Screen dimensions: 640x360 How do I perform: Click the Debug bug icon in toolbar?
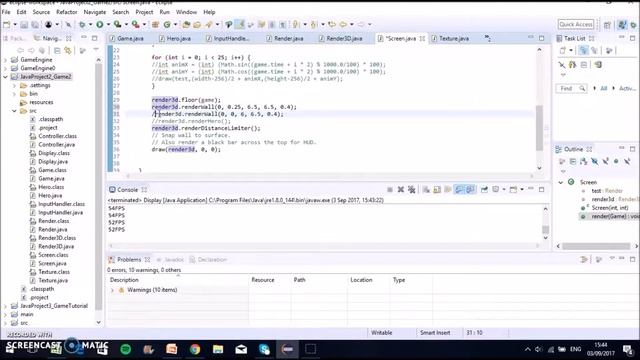82,25
